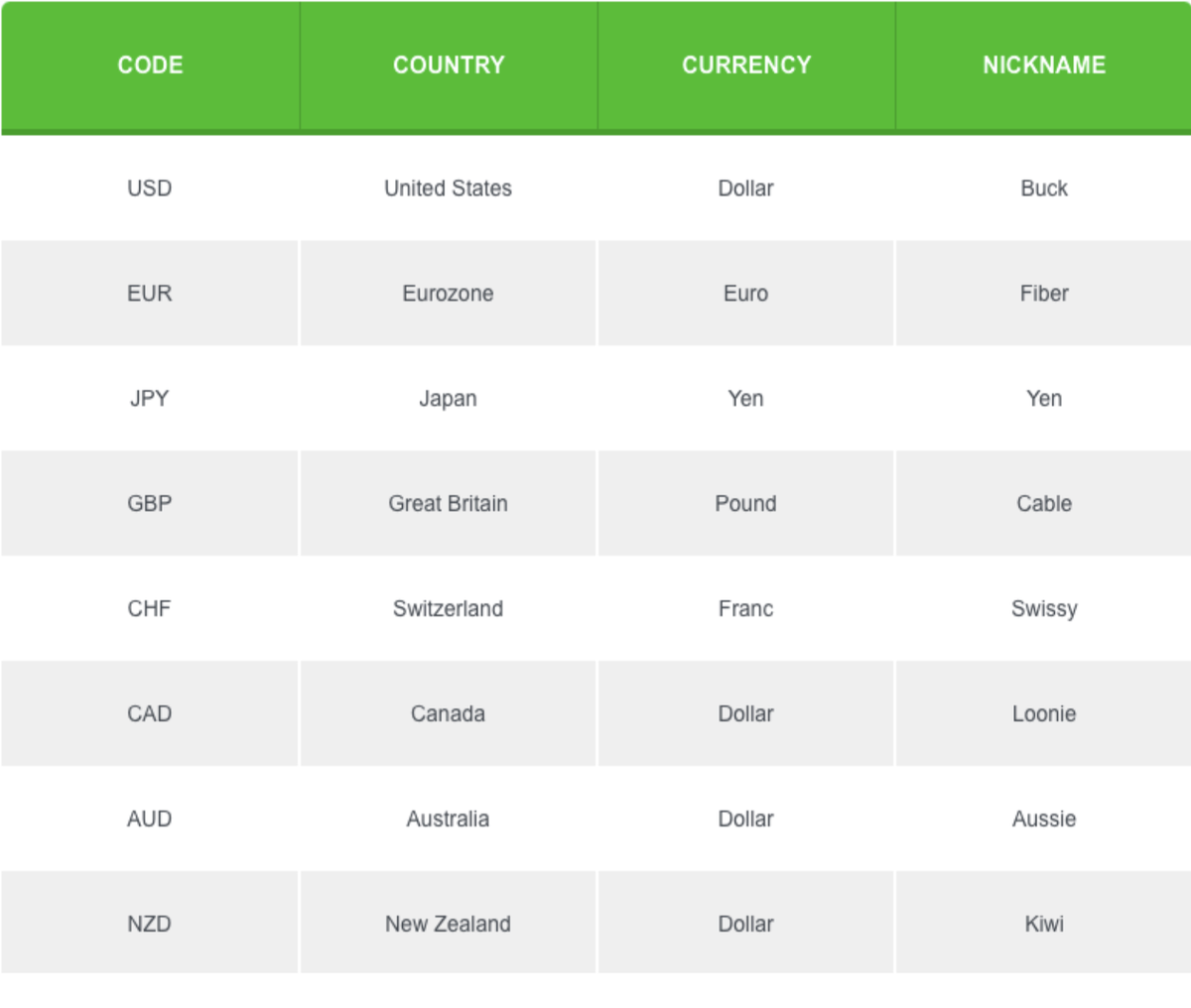Viewport: 1191px width, 1008px height.
Task: Click the Pound currency cell
Action: pos(746,504)
